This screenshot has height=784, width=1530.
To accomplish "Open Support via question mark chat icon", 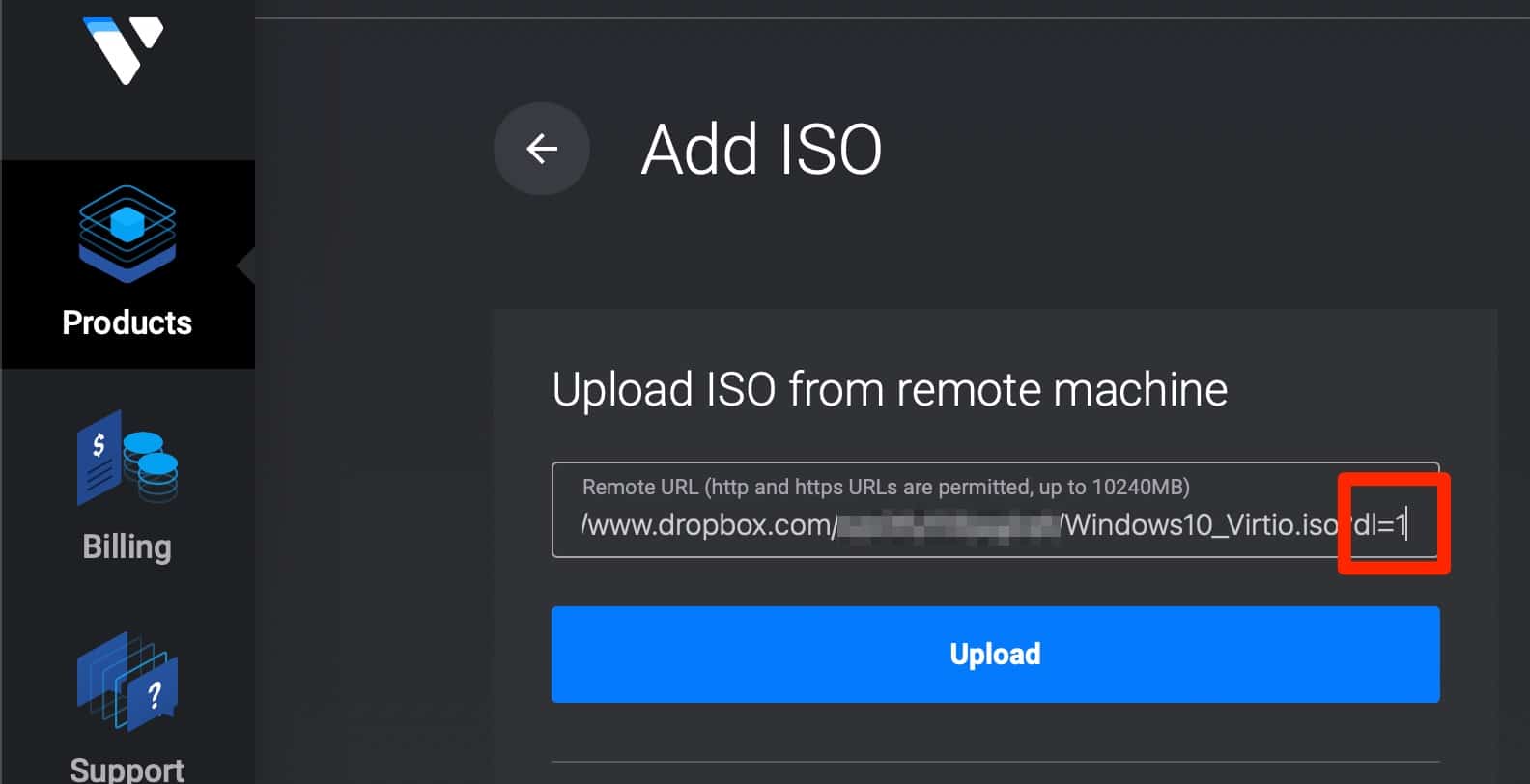I will pos(127,682).
